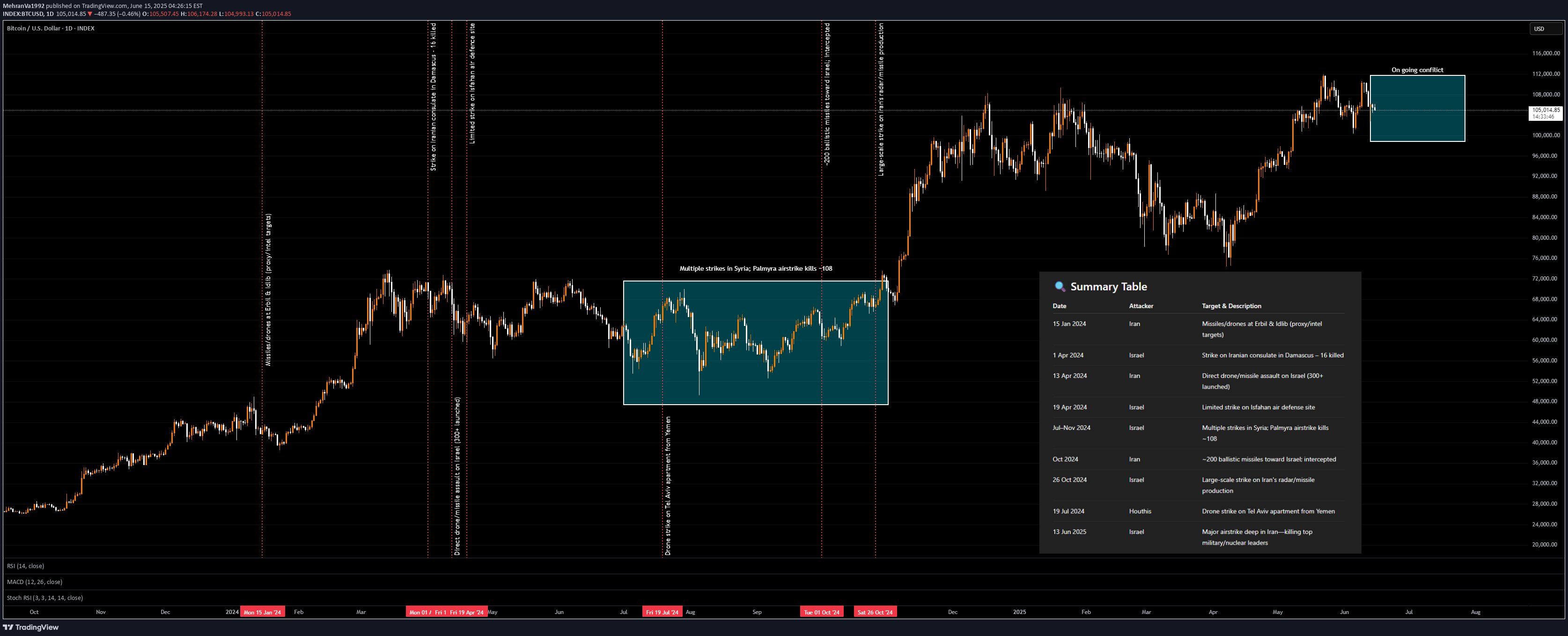Image resolution: width=1568 pixels, height=636 pixels.
Task: Select the MACD (12, 26, close) indicator label
Action: (35, 582)
